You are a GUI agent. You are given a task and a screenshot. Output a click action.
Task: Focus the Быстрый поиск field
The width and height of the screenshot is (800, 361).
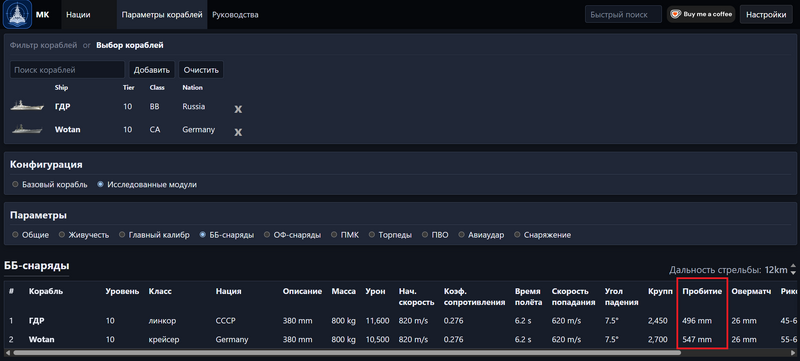point(623,15)
